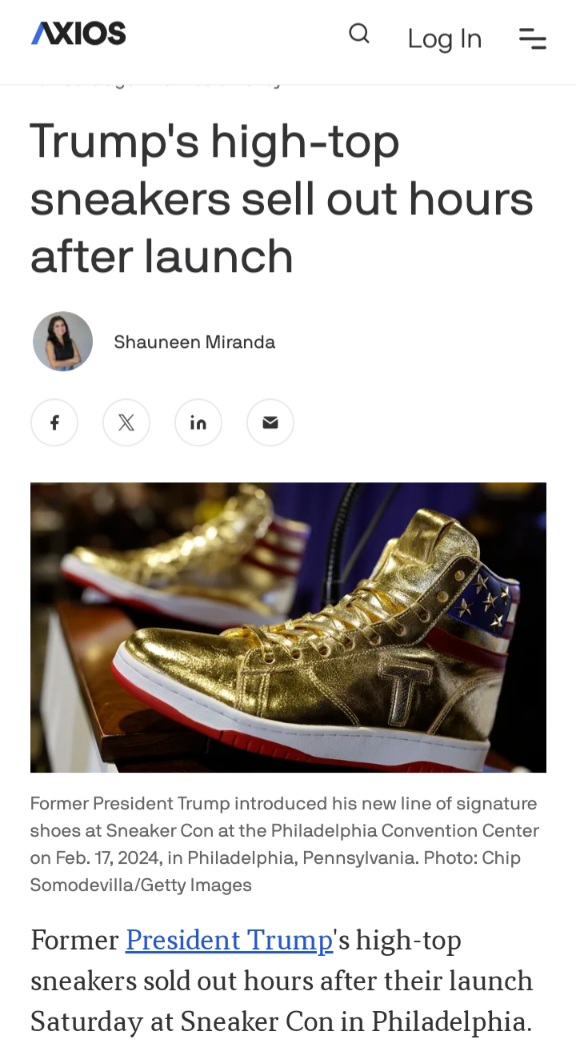
Task: Click the article headline about sneakers
Action: tap(282, 199)
